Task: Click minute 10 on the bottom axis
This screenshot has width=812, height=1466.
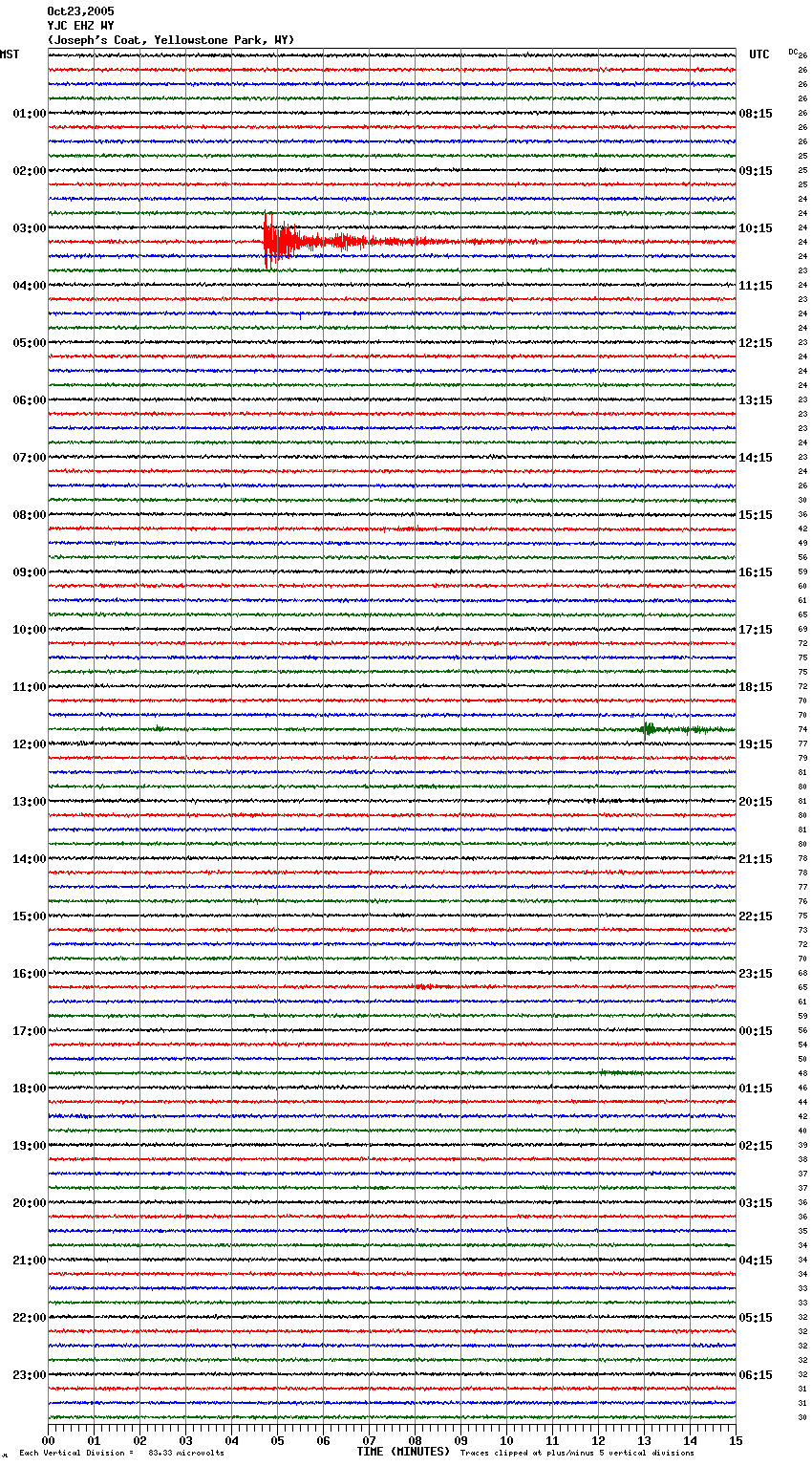Action: [x=506, y=1440]
